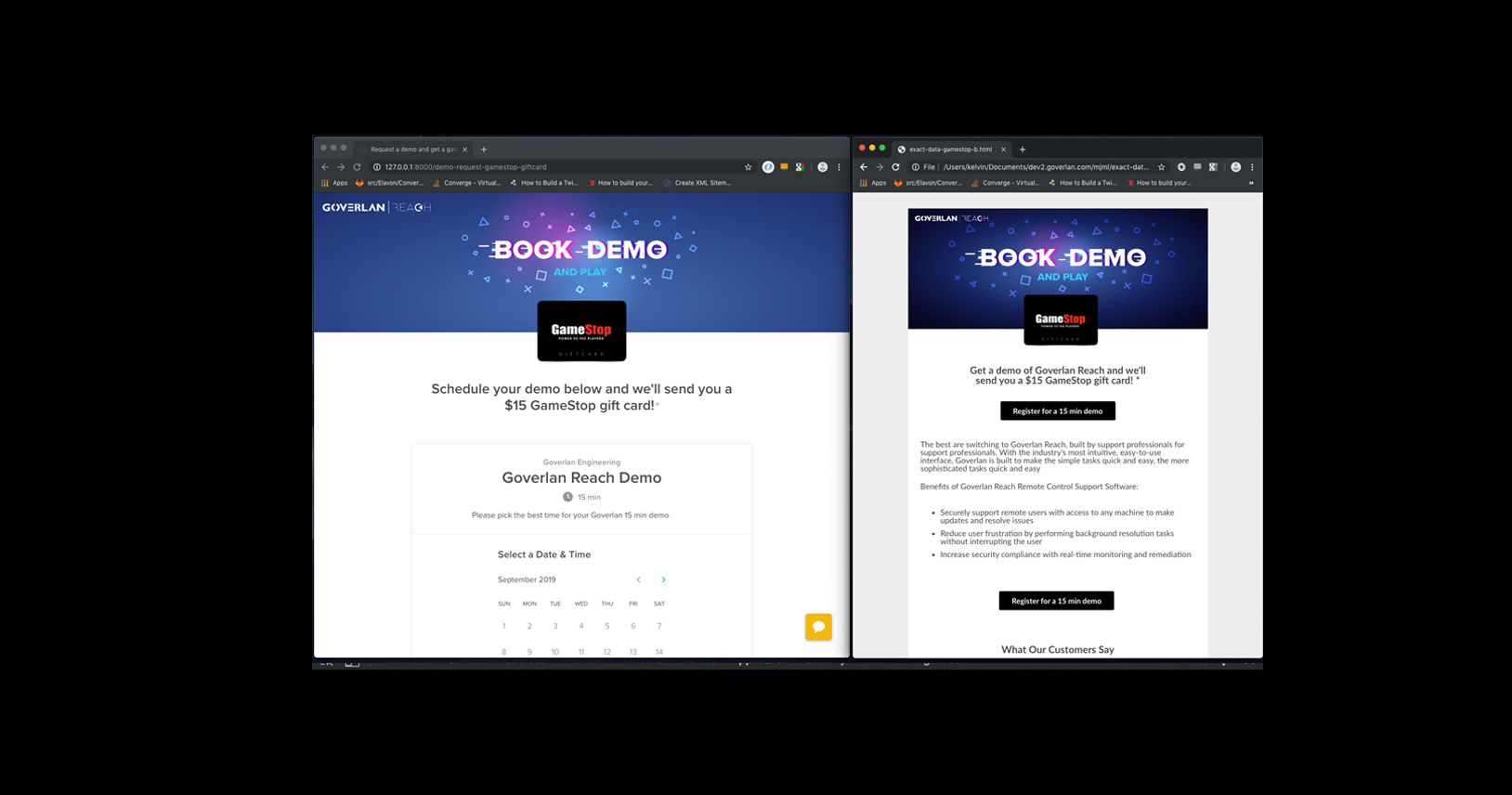Select the exact-data-gamestop-b.html tab
The width and height of the screenshot is (1512, 795).
950,150
